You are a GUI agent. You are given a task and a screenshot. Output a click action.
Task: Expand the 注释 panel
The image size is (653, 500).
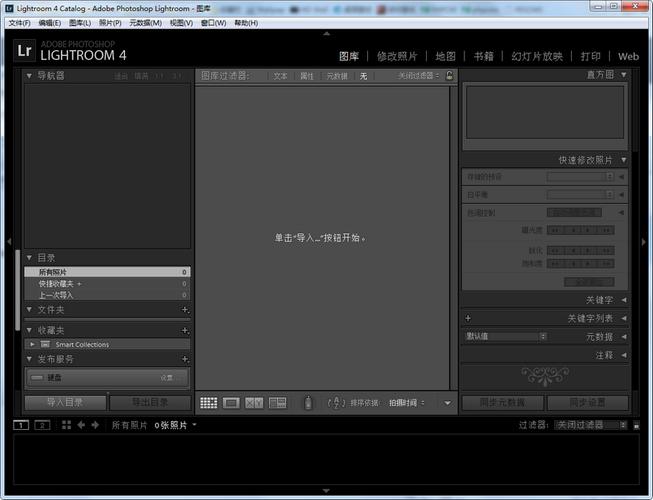click(624, 355)
